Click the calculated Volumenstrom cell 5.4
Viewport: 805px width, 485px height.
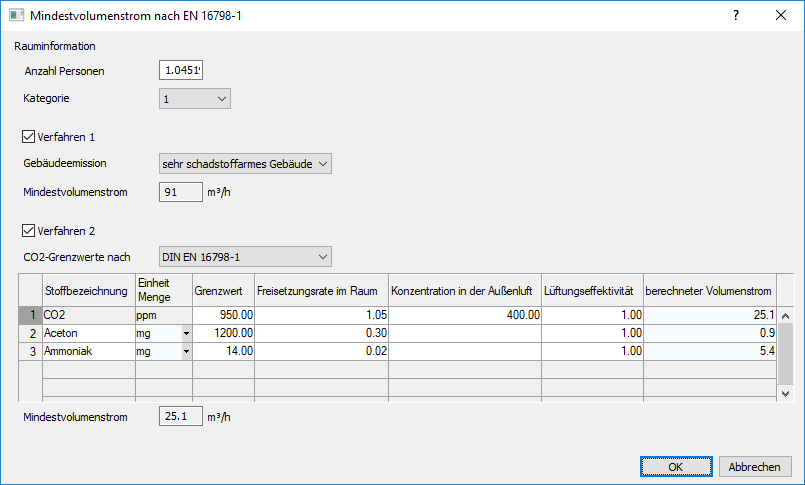coord(710,352)
